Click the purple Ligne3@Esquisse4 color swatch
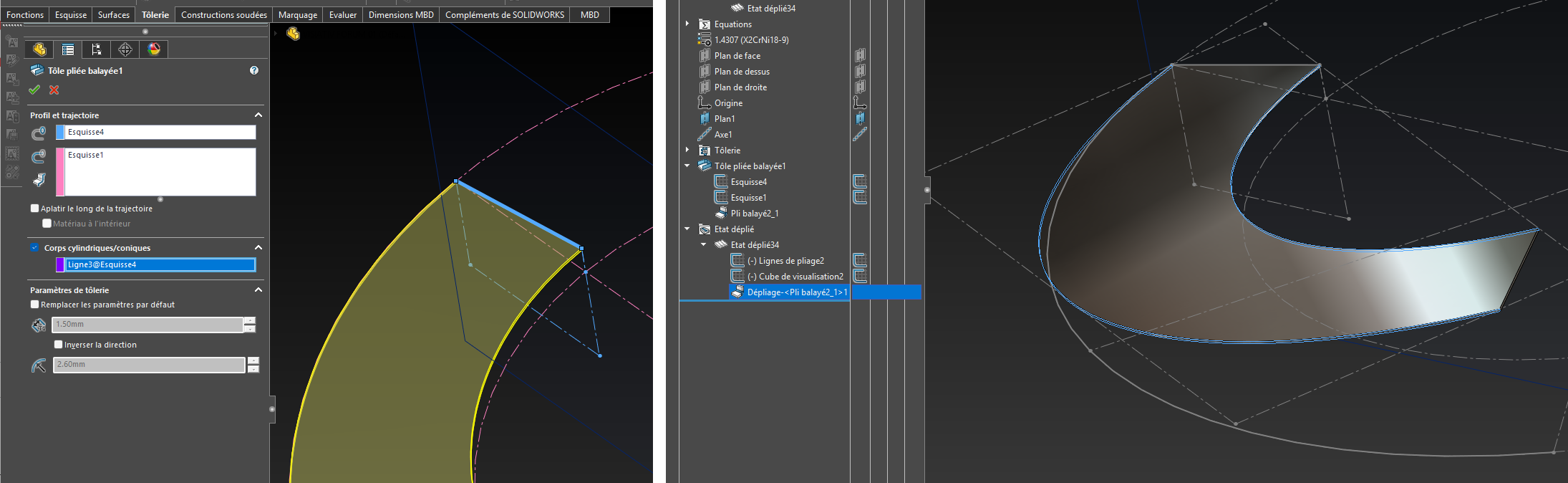1568x483 pixels. point(60,264)
